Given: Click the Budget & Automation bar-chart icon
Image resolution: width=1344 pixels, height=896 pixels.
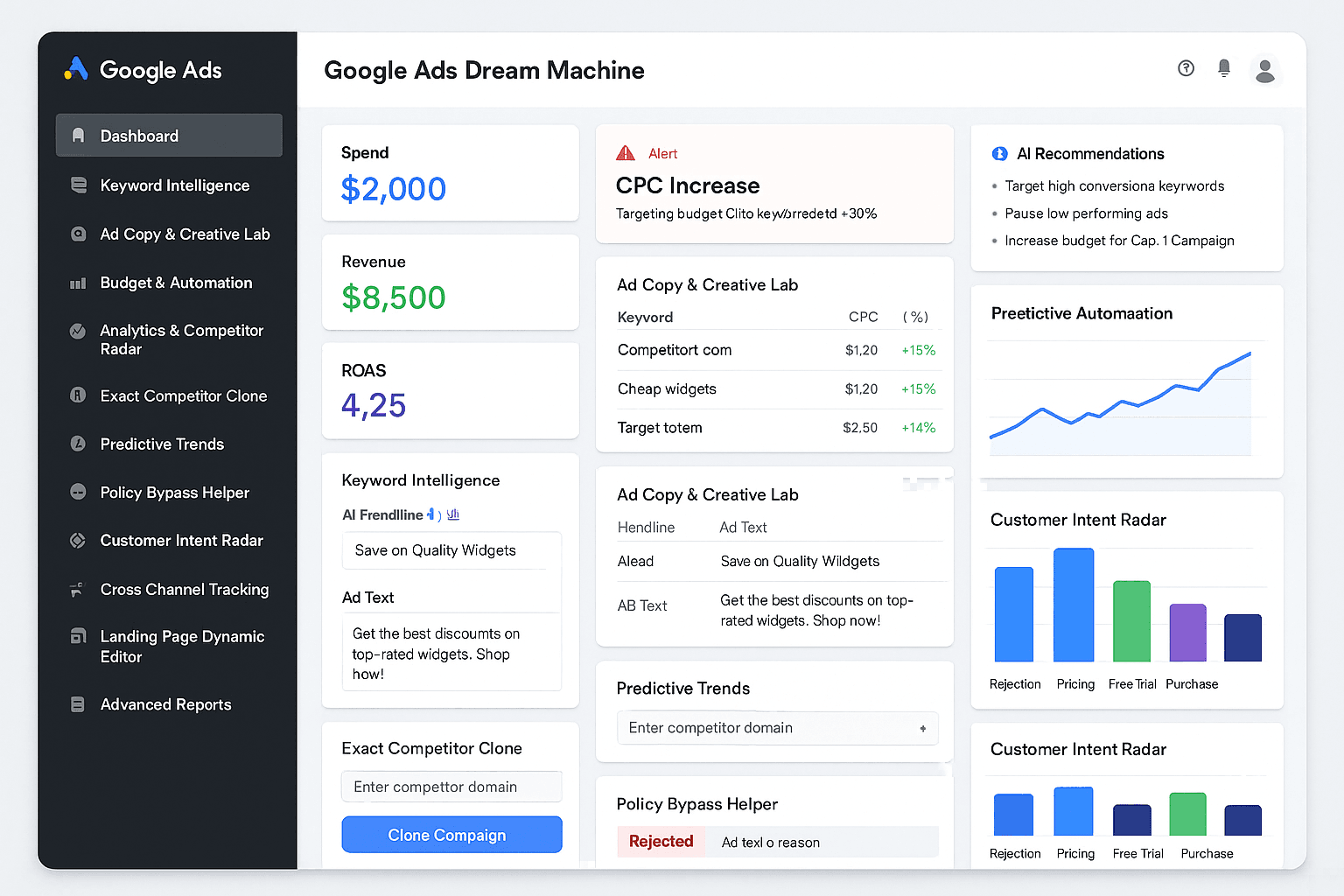Looking at the screenshot, I should point(78,283).
